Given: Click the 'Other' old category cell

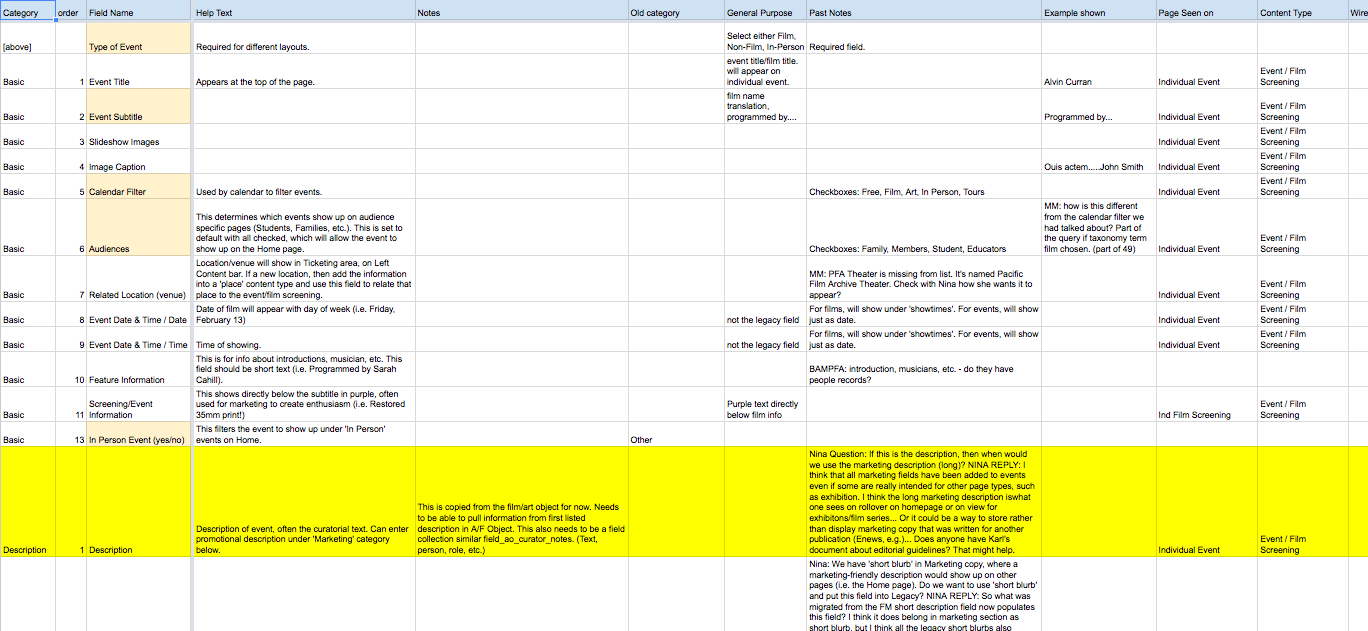Looking at the screenshot, I should click(675, 434).
